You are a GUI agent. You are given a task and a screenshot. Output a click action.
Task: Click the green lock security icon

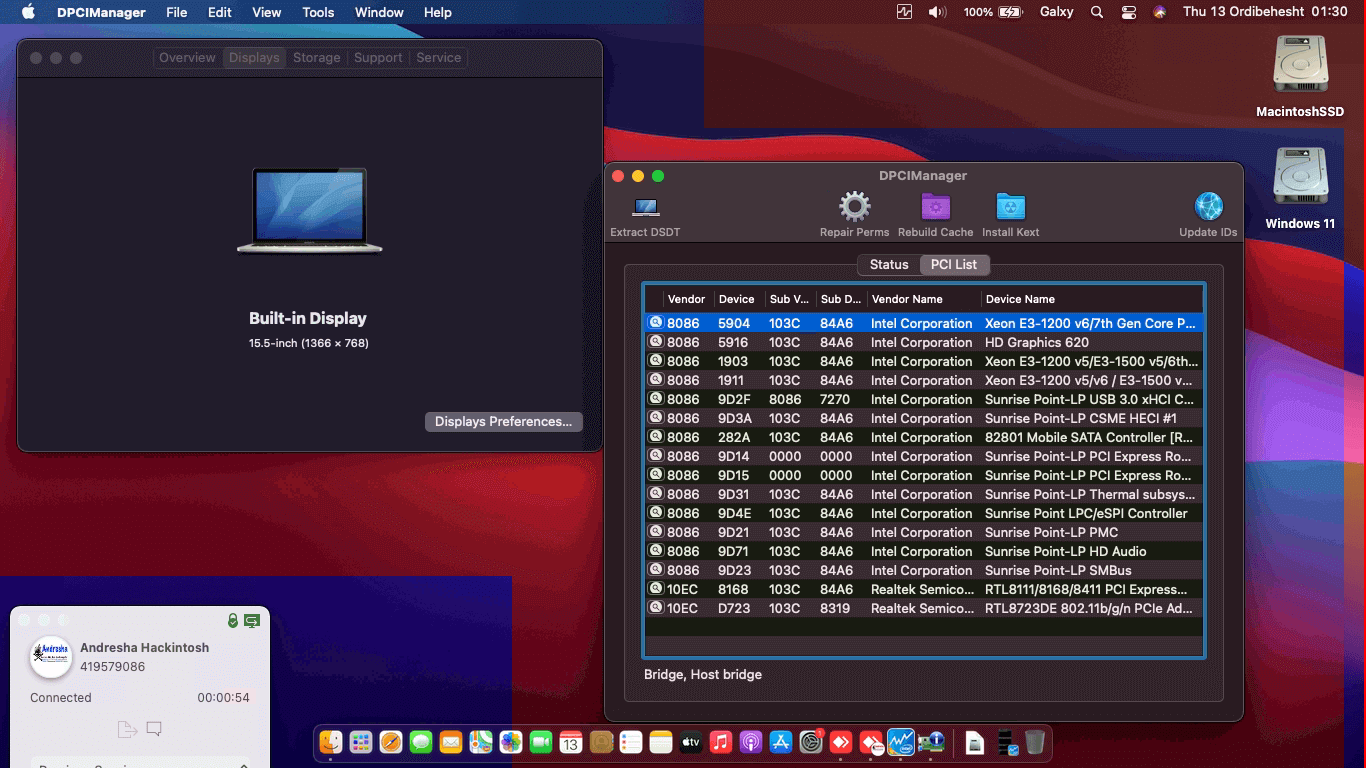(x=233, y=621)
